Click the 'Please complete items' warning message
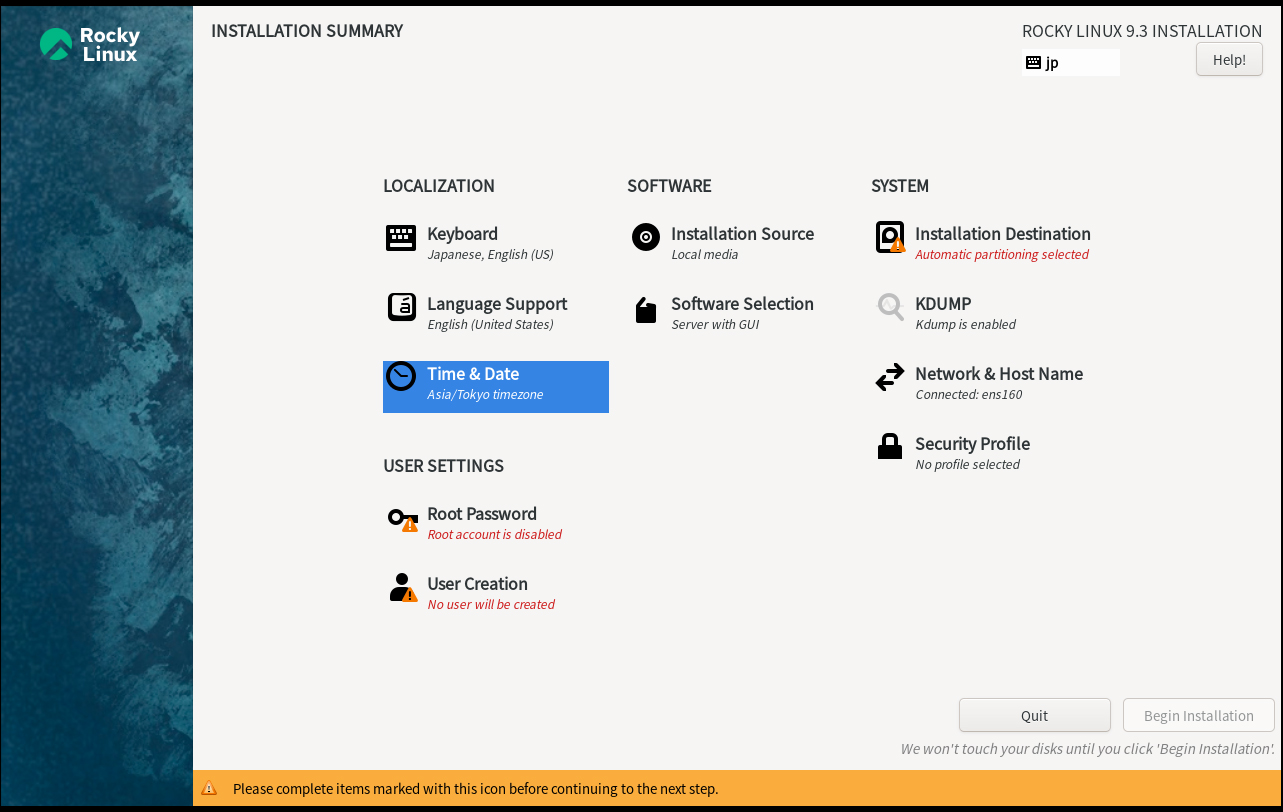 [475, 789]
